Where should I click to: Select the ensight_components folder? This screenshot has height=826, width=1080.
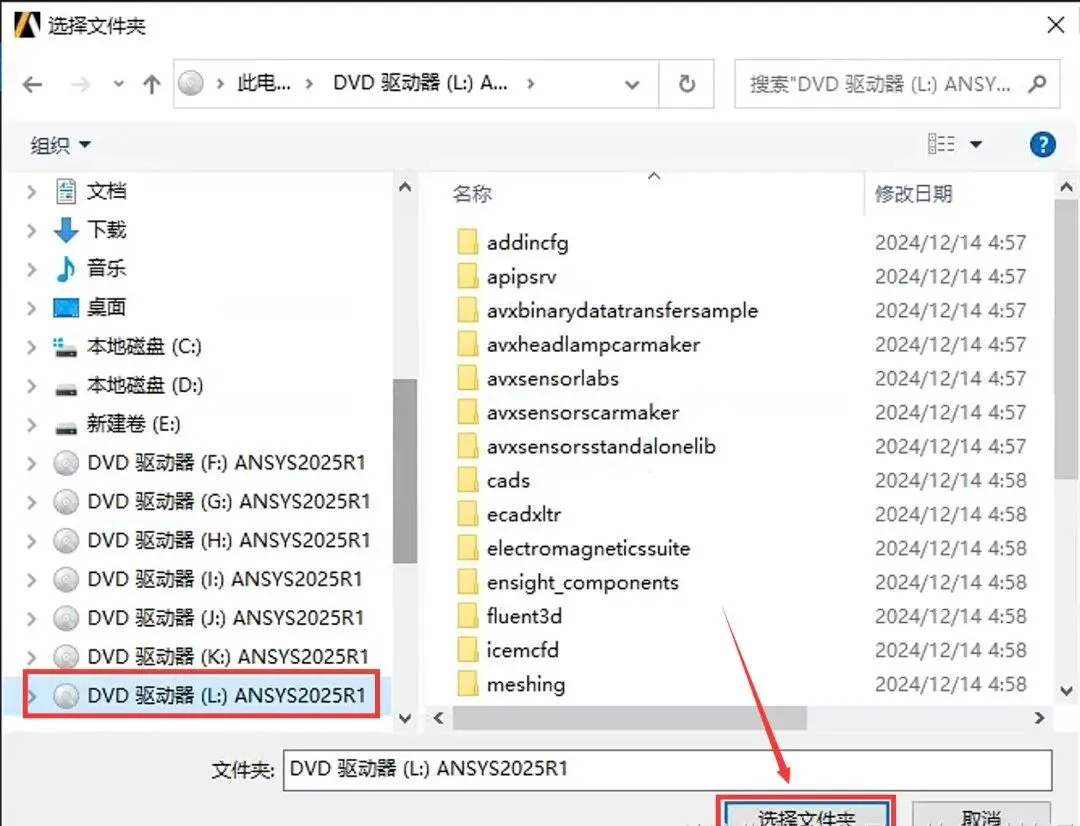tap(582, 582)
